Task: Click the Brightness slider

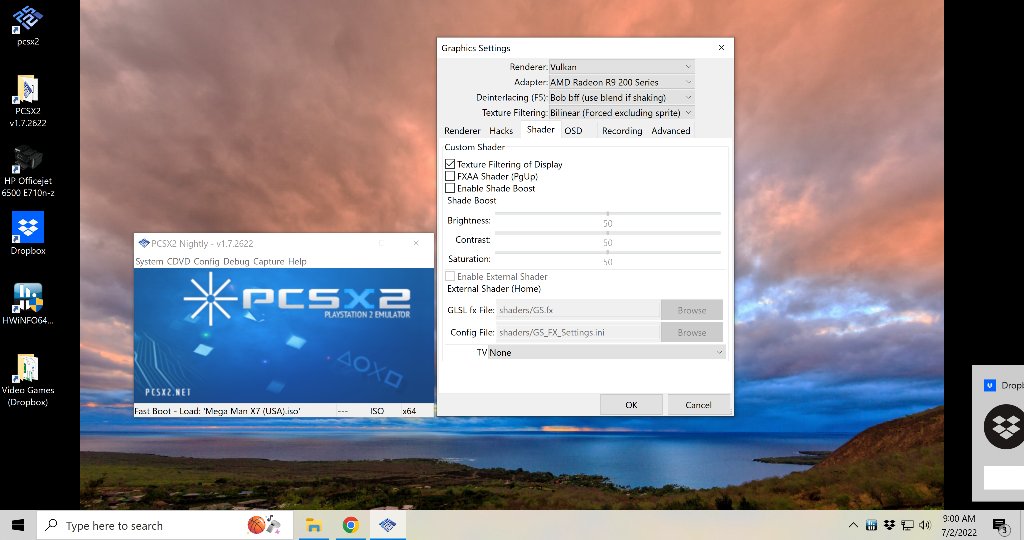Action: click(607, 214)
